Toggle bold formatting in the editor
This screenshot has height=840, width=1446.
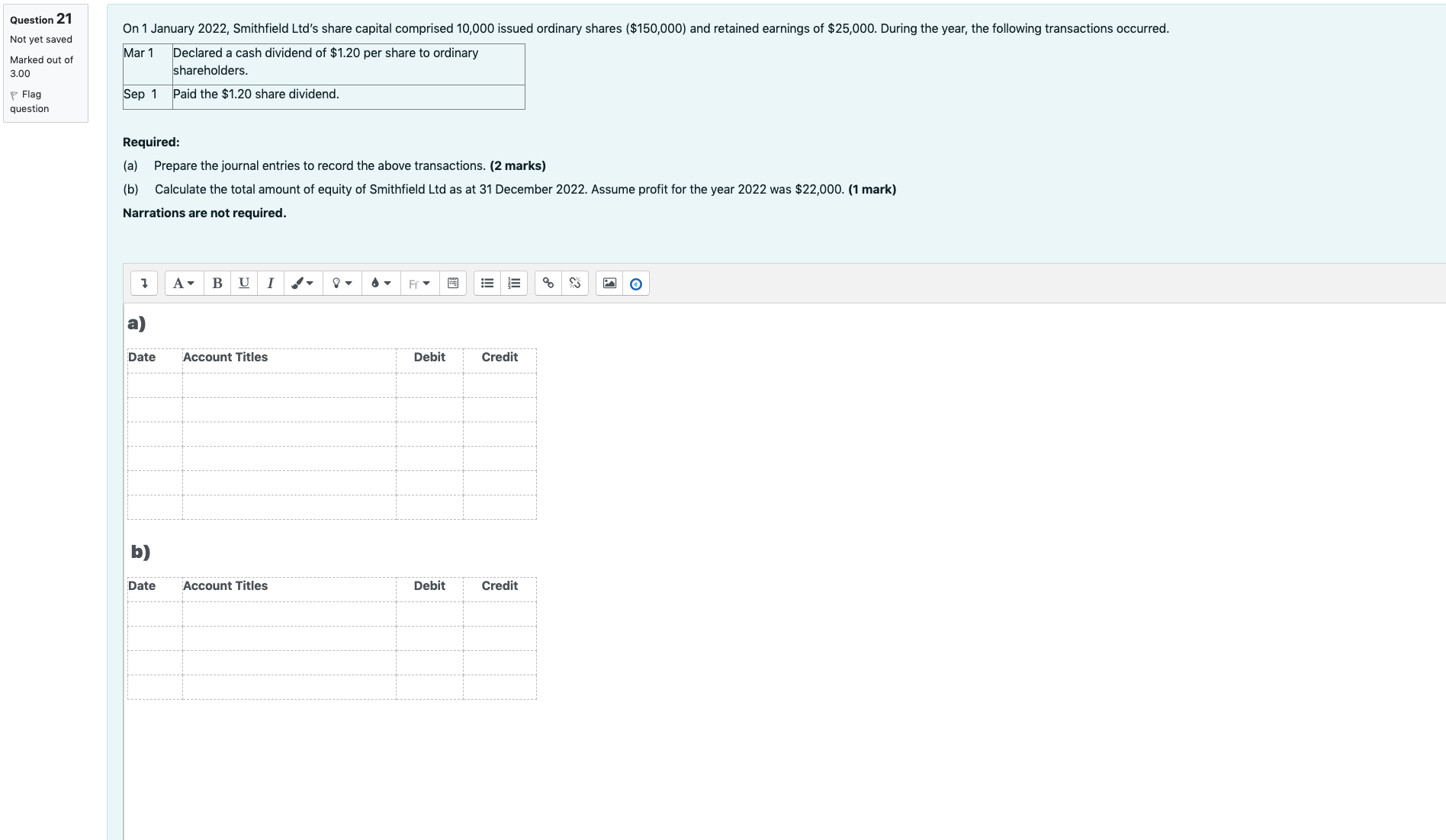coord(217,283)
